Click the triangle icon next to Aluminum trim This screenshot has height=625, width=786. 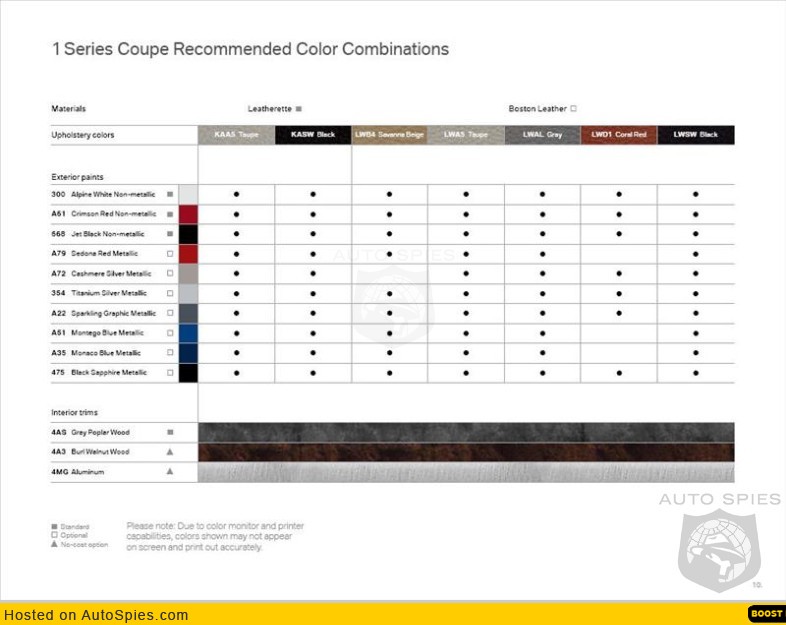[170, 471]
